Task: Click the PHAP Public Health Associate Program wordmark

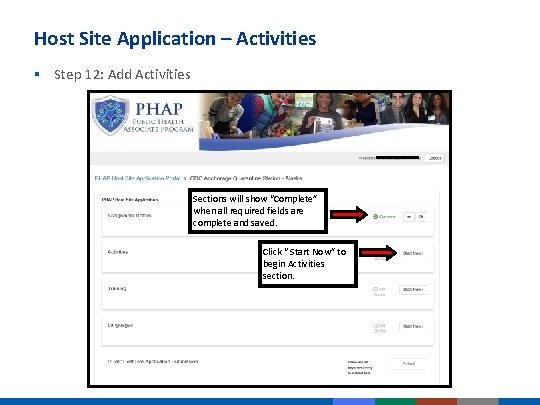Action: pos(158,117)
